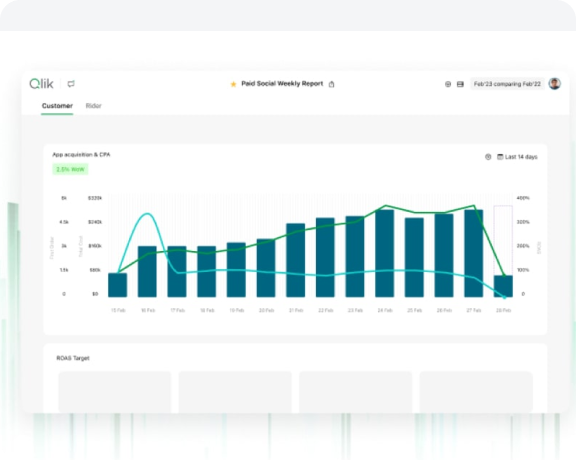Click the $320k axis label
Viewport: 576px width, 460px height.
pyautogui.click(x=95, y=198)
